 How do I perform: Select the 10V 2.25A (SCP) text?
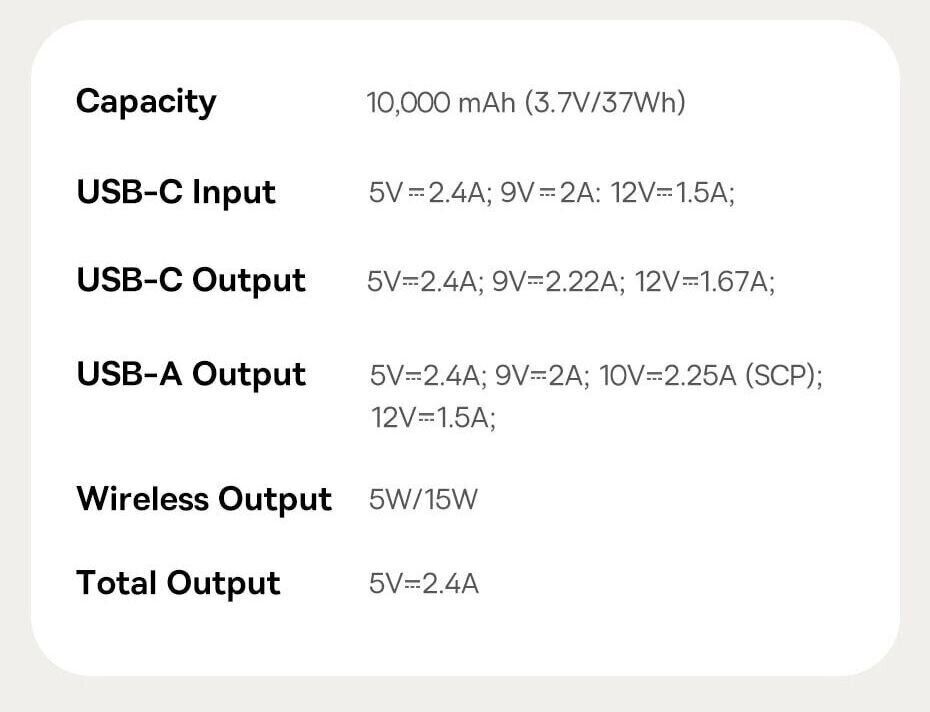[711, 376]
